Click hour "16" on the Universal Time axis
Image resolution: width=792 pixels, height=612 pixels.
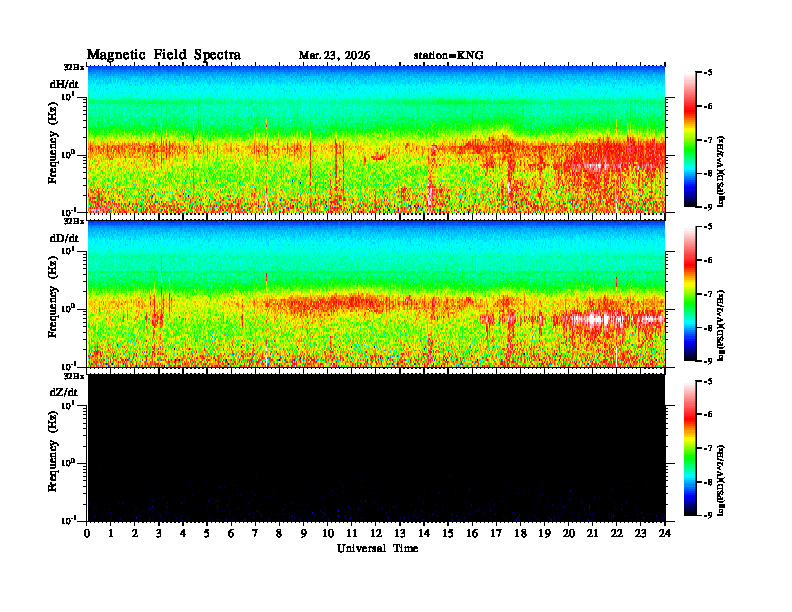472,534
